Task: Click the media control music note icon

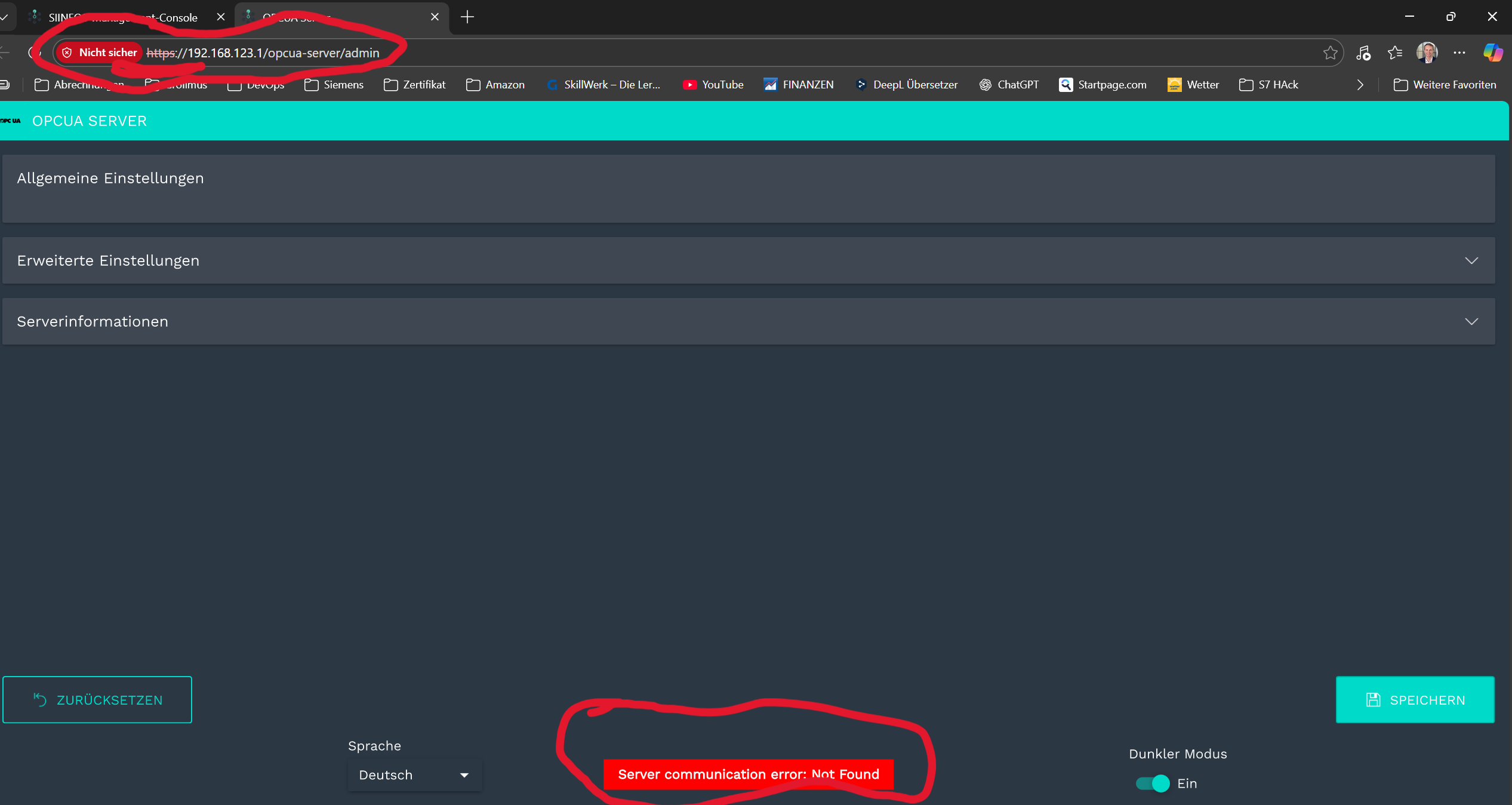Action: coord(1363,53)
